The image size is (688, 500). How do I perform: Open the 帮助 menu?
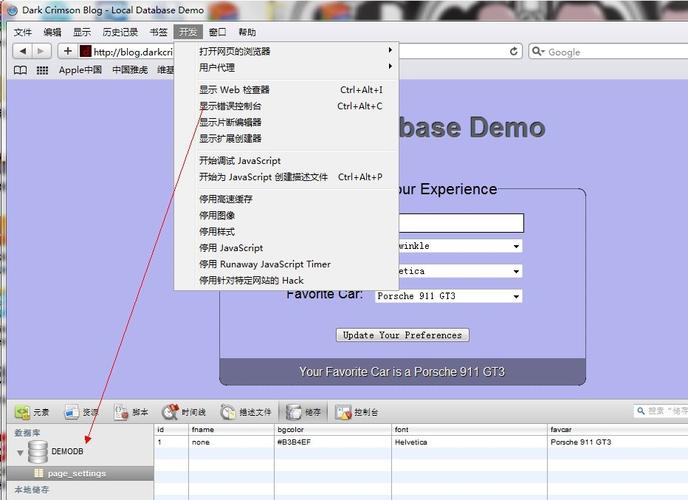click(x=247, y=32)
